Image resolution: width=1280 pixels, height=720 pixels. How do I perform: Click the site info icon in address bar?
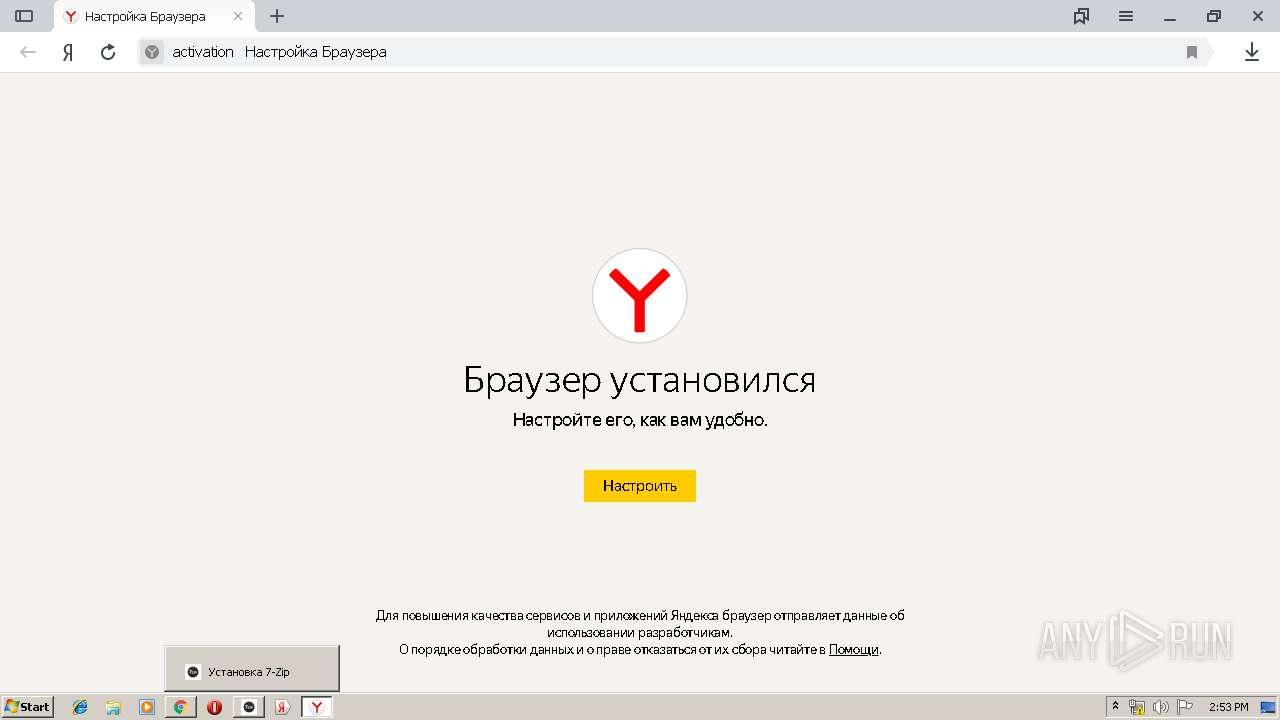click(152, 52)
